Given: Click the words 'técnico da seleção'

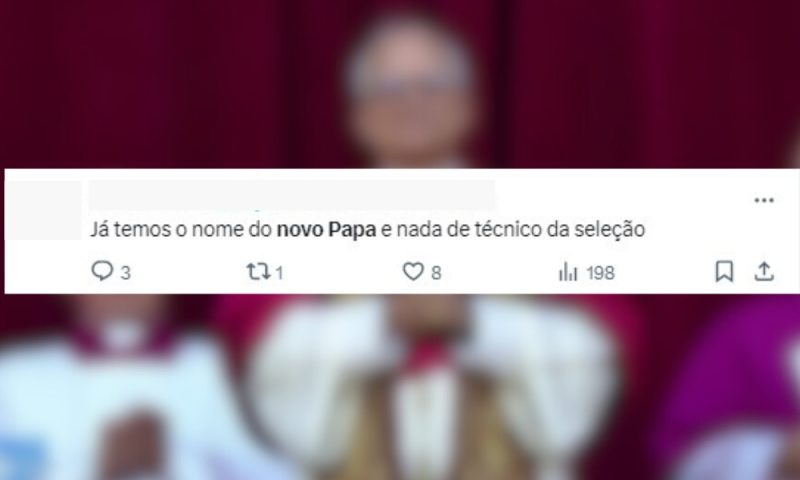Looking at the screenshot, I should (x=560, y=230).
